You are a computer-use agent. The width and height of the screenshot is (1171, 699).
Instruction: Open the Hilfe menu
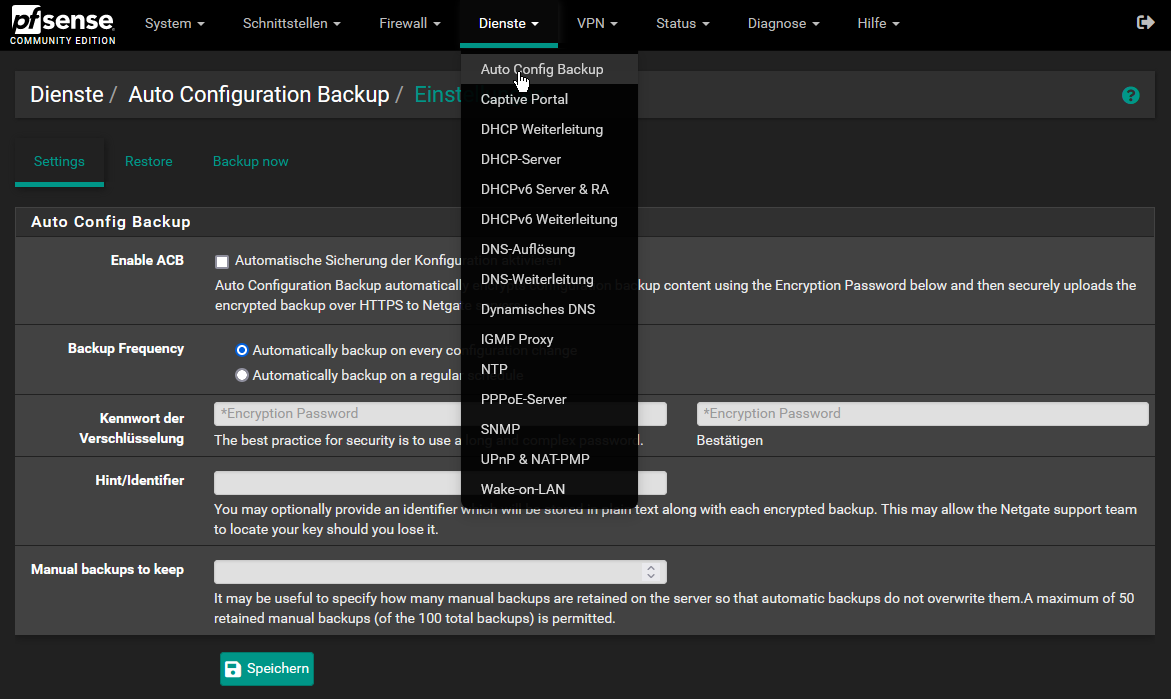point(878,23)
